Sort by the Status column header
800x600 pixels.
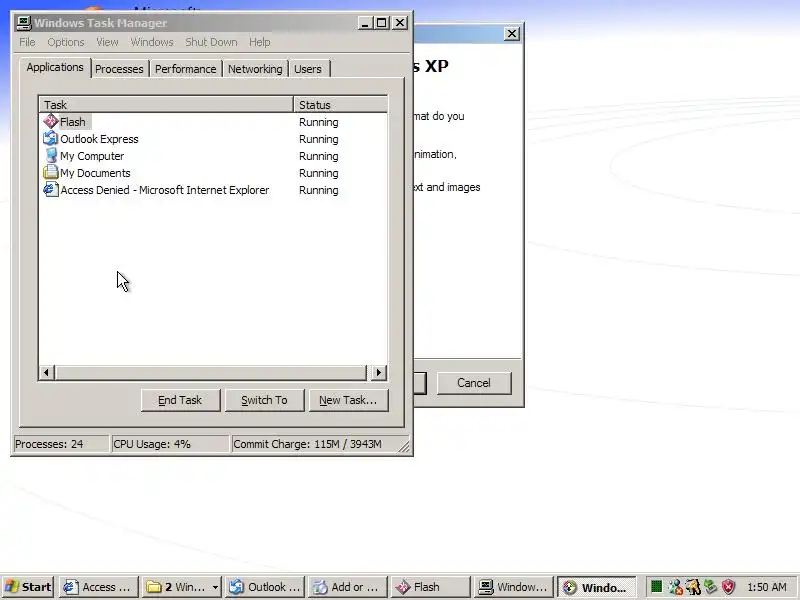[x=340, y=105]
